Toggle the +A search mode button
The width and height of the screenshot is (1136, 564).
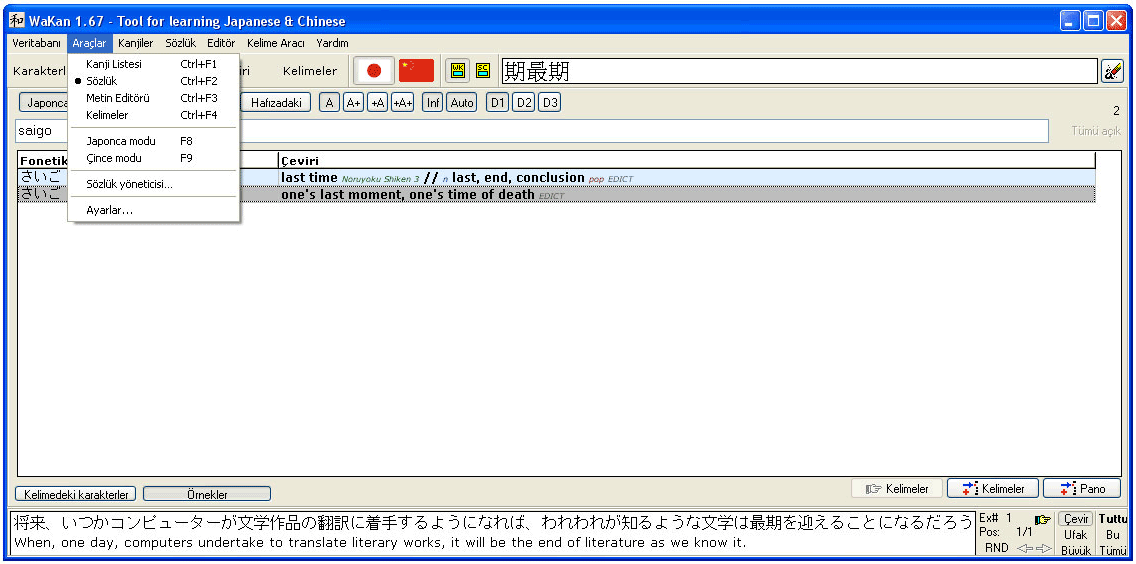click(x=377, y=103)
